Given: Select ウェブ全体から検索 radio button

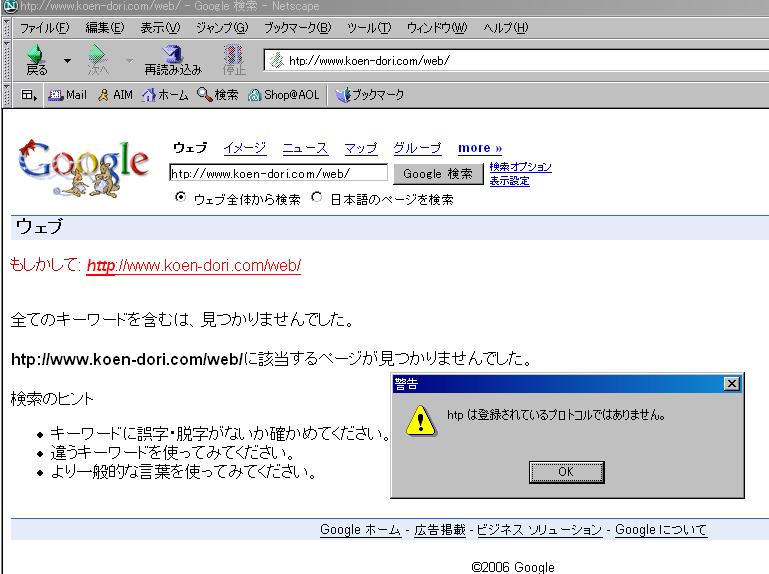Looking at the screenshot, I should (180, 197).
